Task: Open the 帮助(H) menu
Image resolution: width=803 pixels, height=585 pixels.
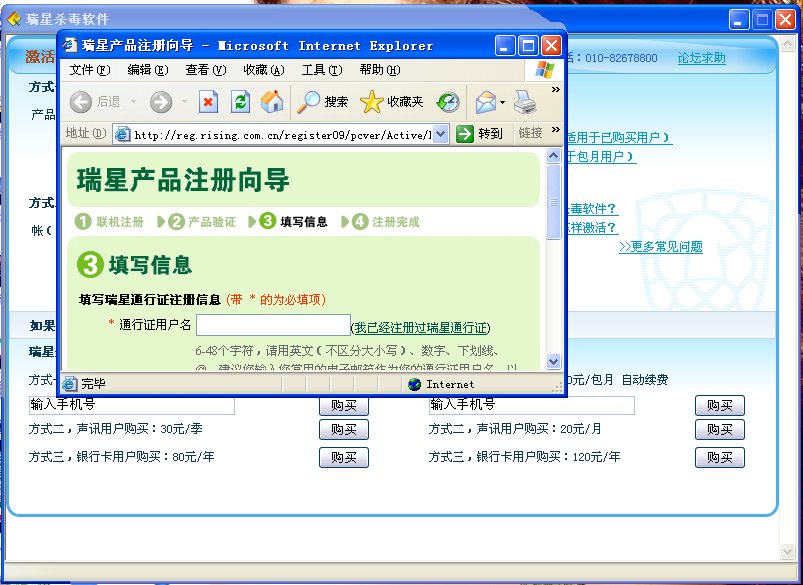Action: coord(380,70)
